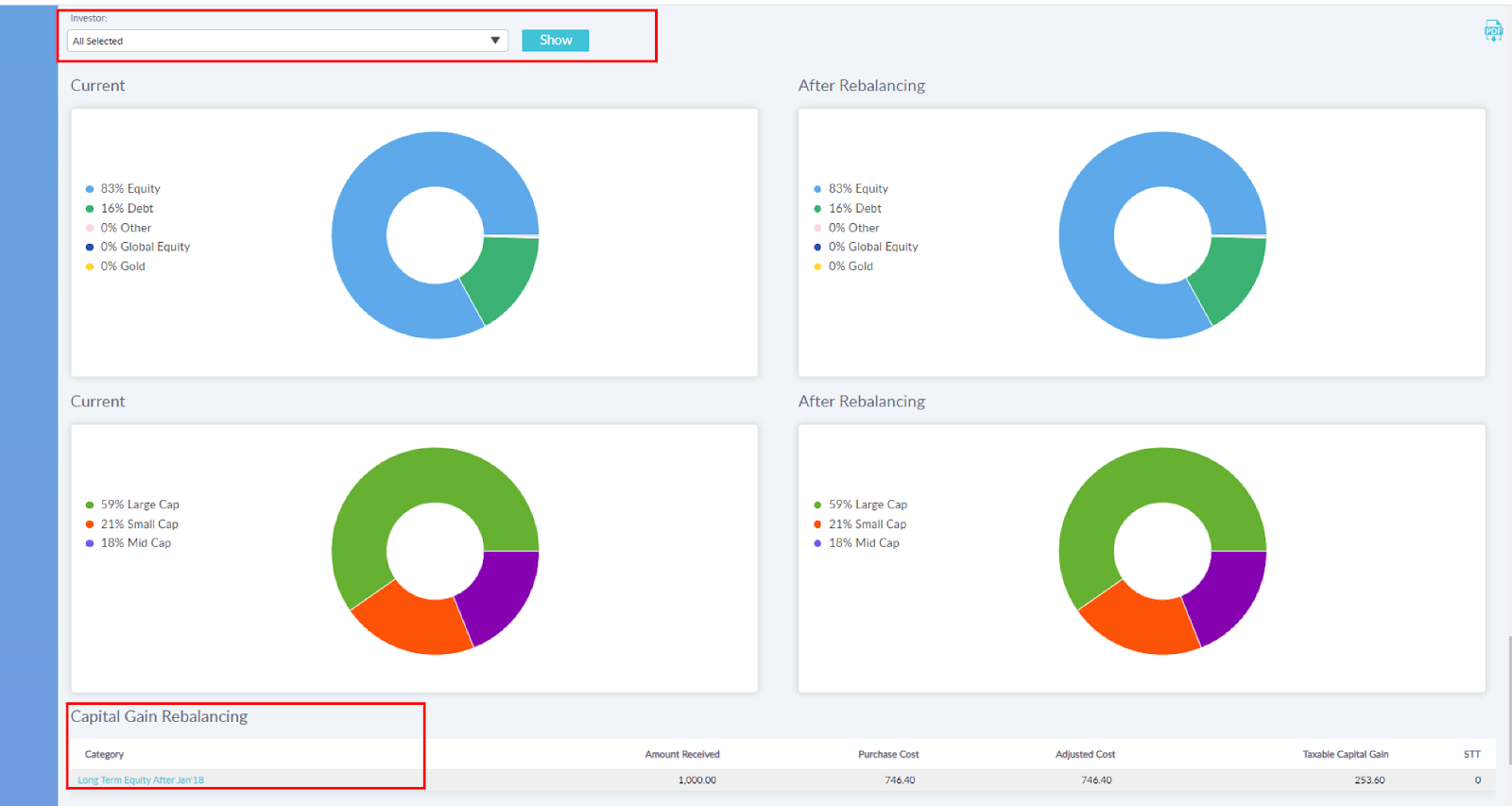Click the 1,000.00 amount received cell
The image size is (1512, 806).
point(697,780)
